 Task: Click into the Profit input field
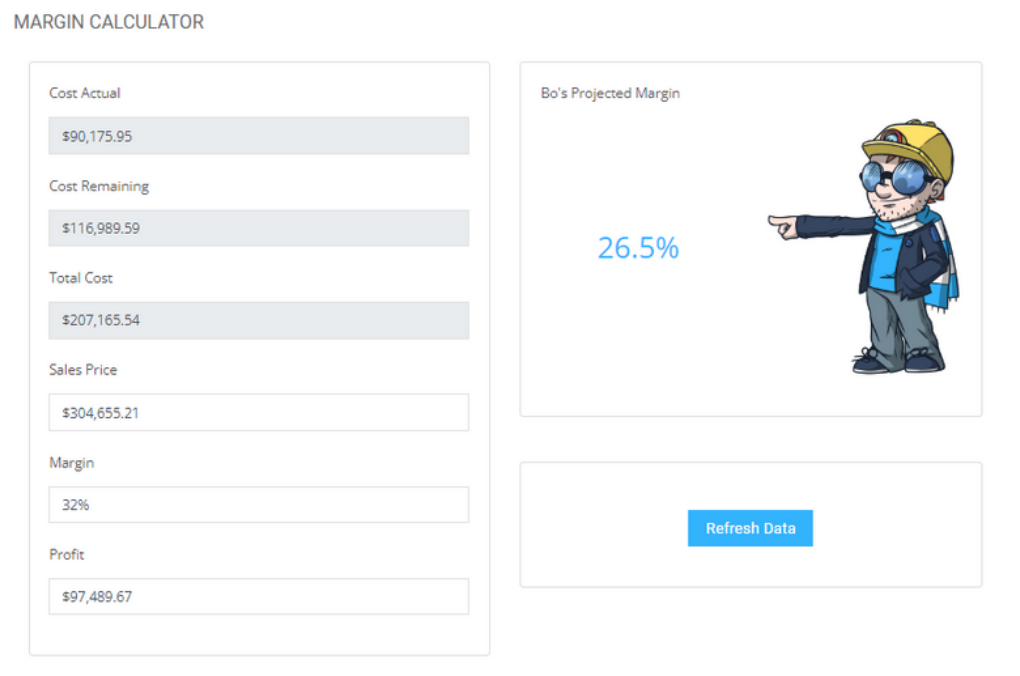(x=258, y=597)
